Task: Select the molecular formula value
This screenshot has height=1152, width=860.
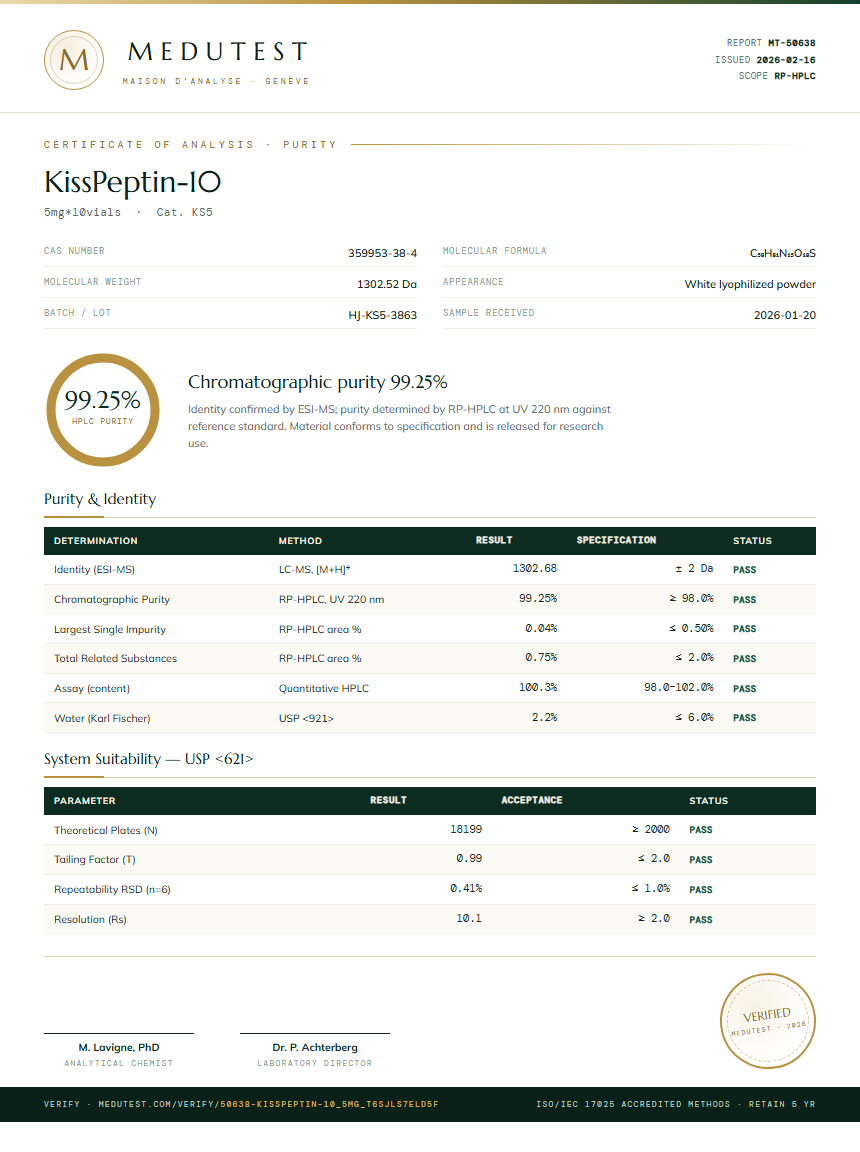Action: point(783,253)
